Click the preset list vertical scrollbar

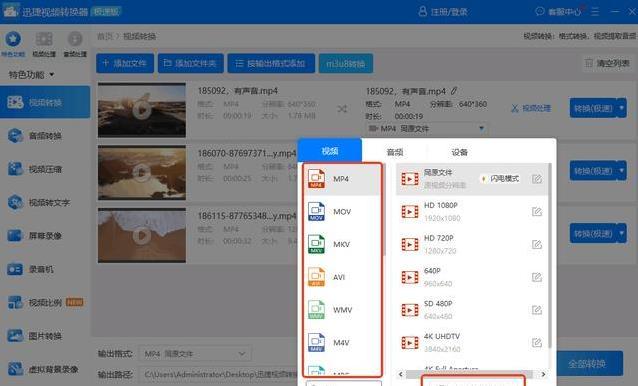click(x=550, y=255)
